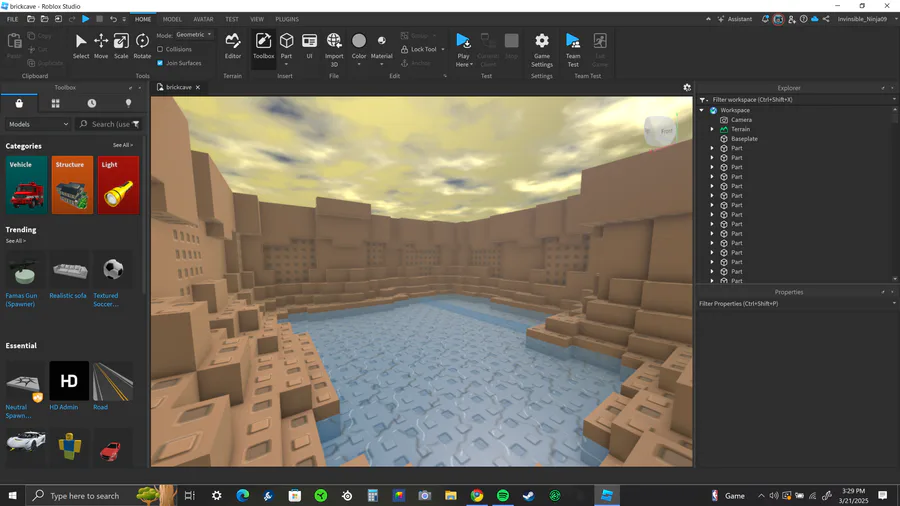Close the brickcave document tab
Image resolution: width=900 pixels, height=506 pixels.
(x=198, y=87)
